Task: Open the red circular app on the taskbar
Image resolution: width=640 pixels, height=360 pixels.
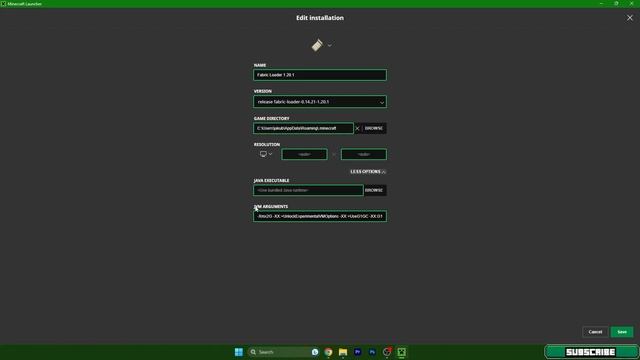Action: [387, 351]
